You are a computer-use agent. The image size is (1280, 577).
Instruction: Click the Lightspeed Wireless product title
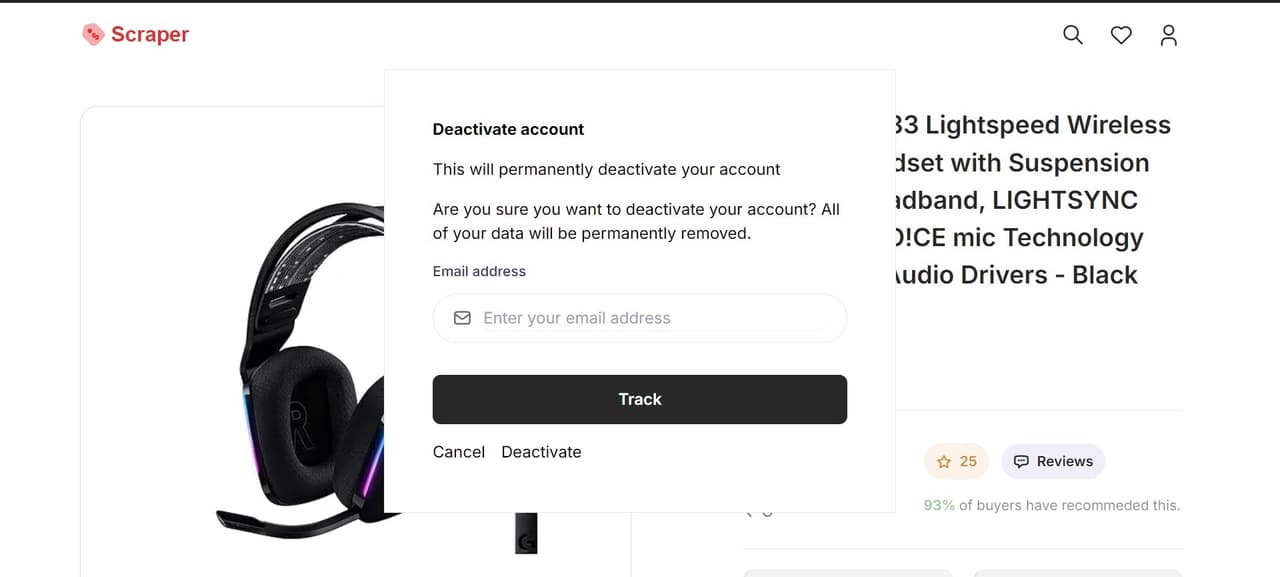[1030, 126]
